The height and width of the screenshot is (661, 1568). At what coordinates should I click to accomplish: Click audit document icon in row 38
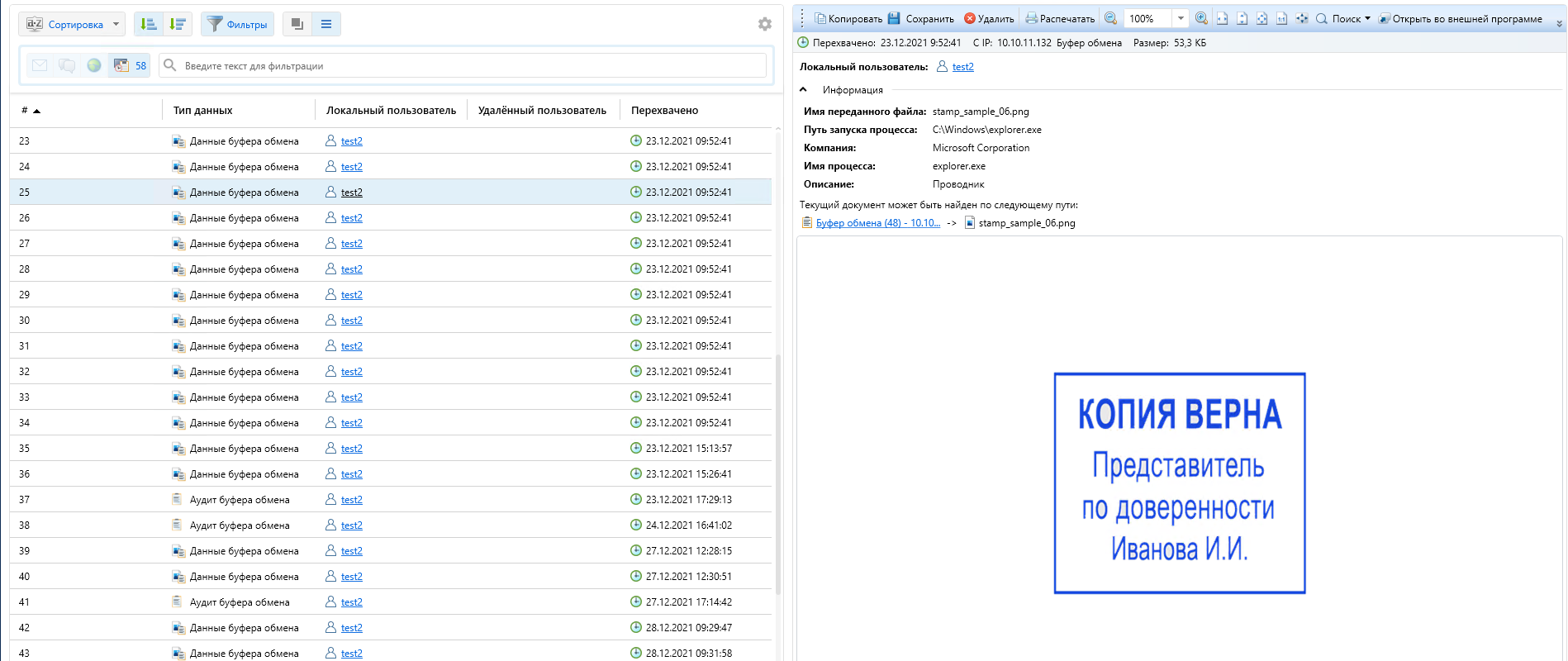[177, 525]
